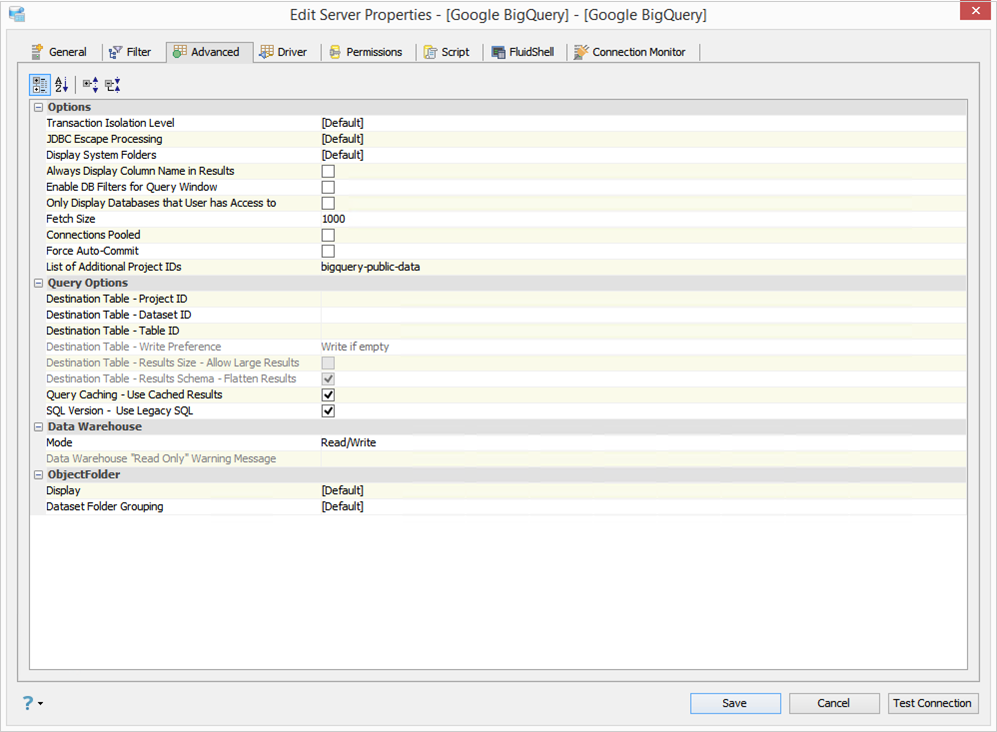Image resolution: width=997 pixels, height=732 pixels.
Task: Select 'JDBC Escape Processing' property label
Action: point(104,139)
